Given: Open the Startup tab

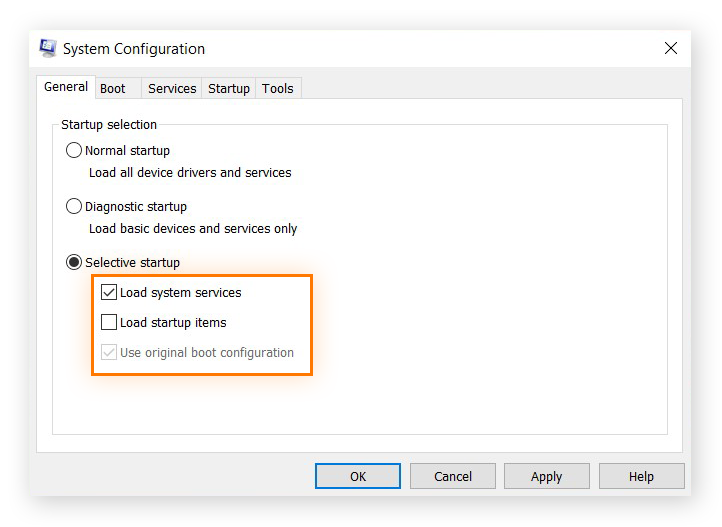Looking at the screenshot, I should pos(229,88).
